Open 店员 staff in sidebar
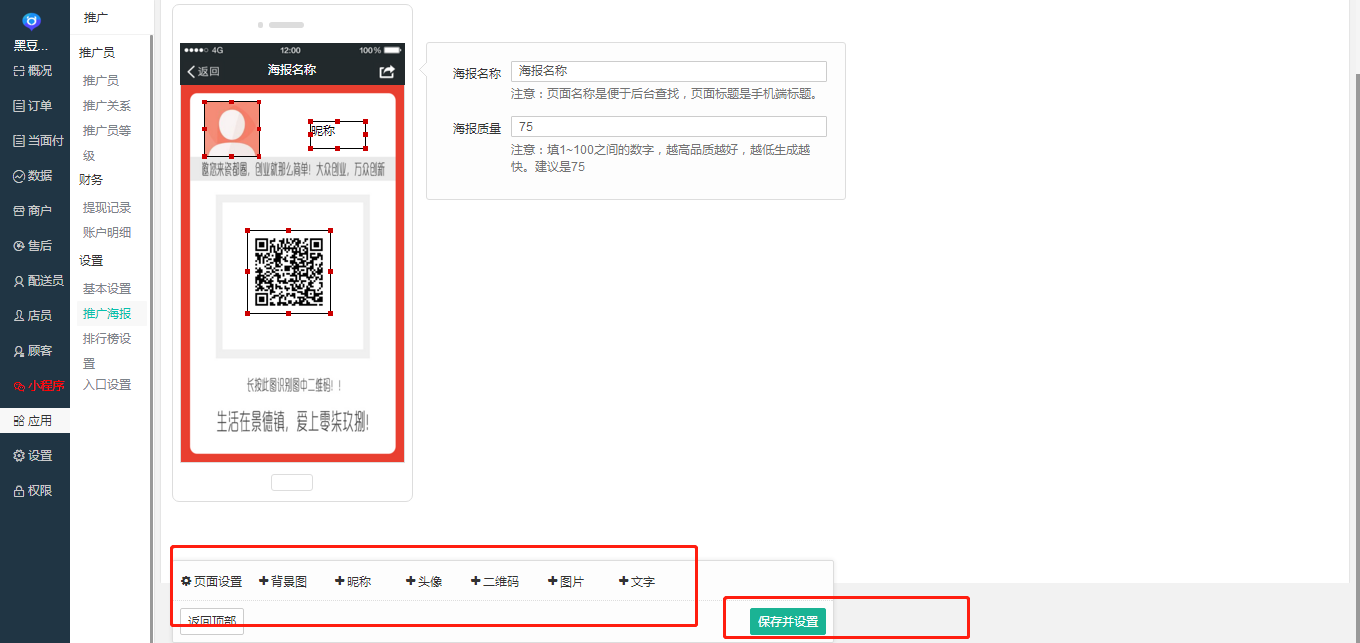The width and height of the screenshot is (1360, 643). (x=33, y=315)
